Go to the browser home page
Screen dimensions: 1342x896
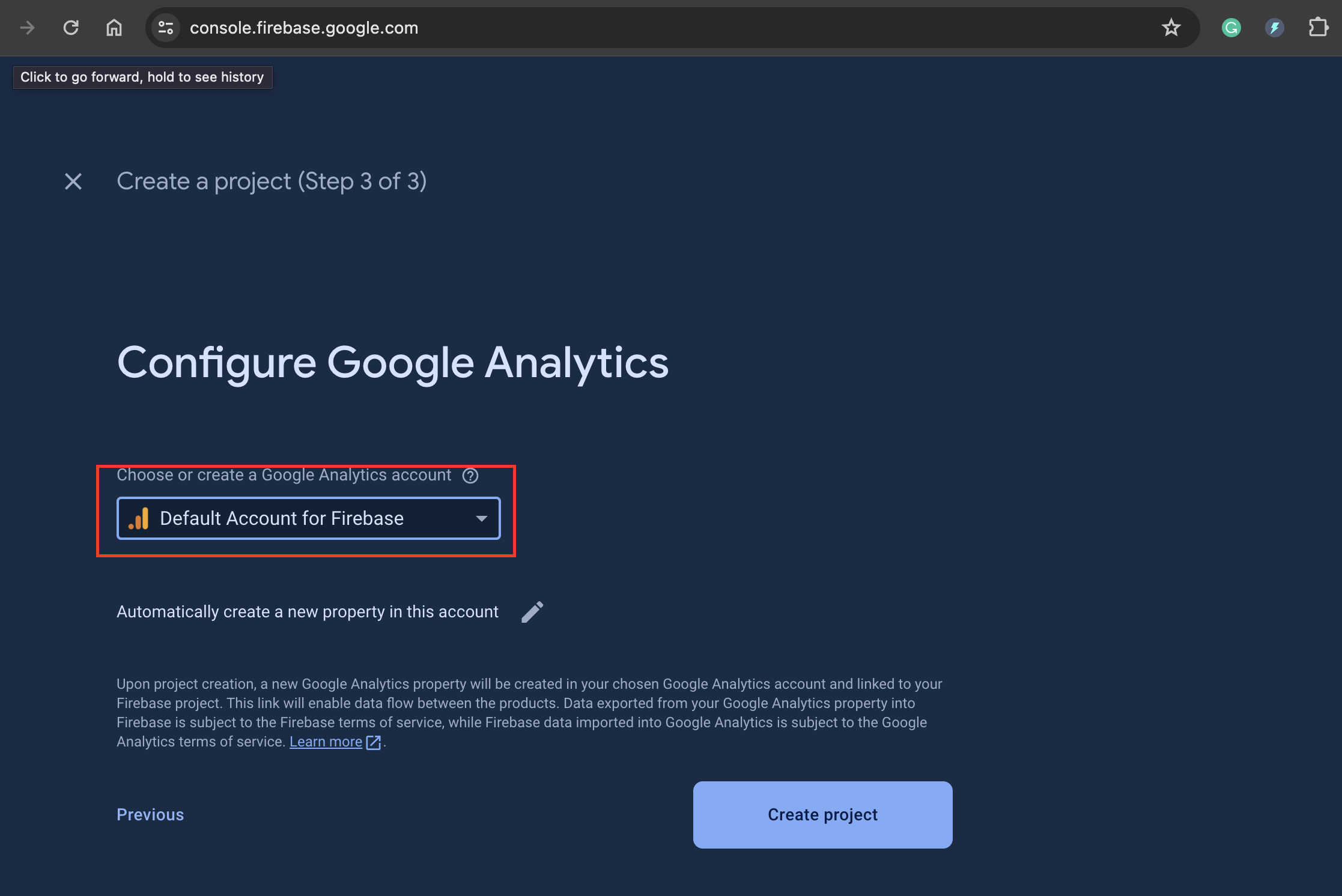[x=114, y=28]
